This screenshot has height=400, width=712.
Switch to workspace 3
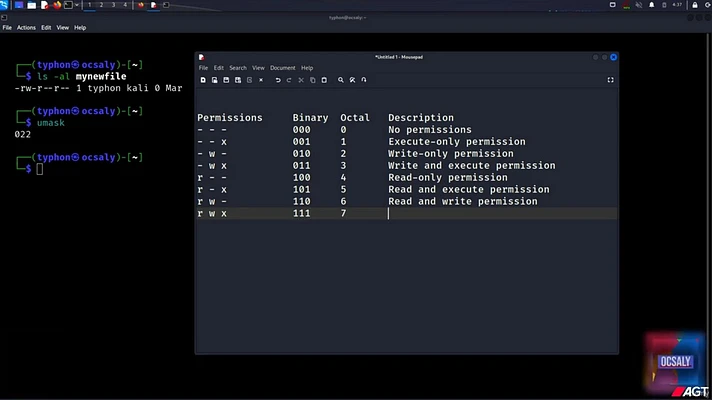[113, 5]
